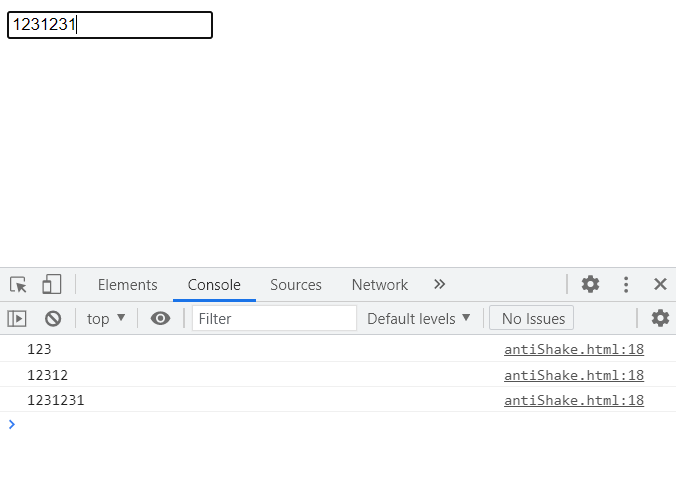This screenshot has width=676, height=501.
Task: Open console settings gear icon
Action: pos(660,318)
